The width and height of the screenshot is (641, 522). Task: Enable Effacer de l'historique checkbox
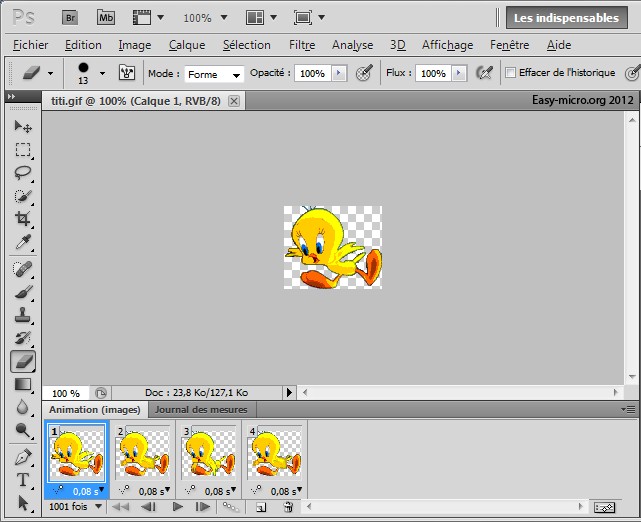pyautogui.click(x=510, y=73)
